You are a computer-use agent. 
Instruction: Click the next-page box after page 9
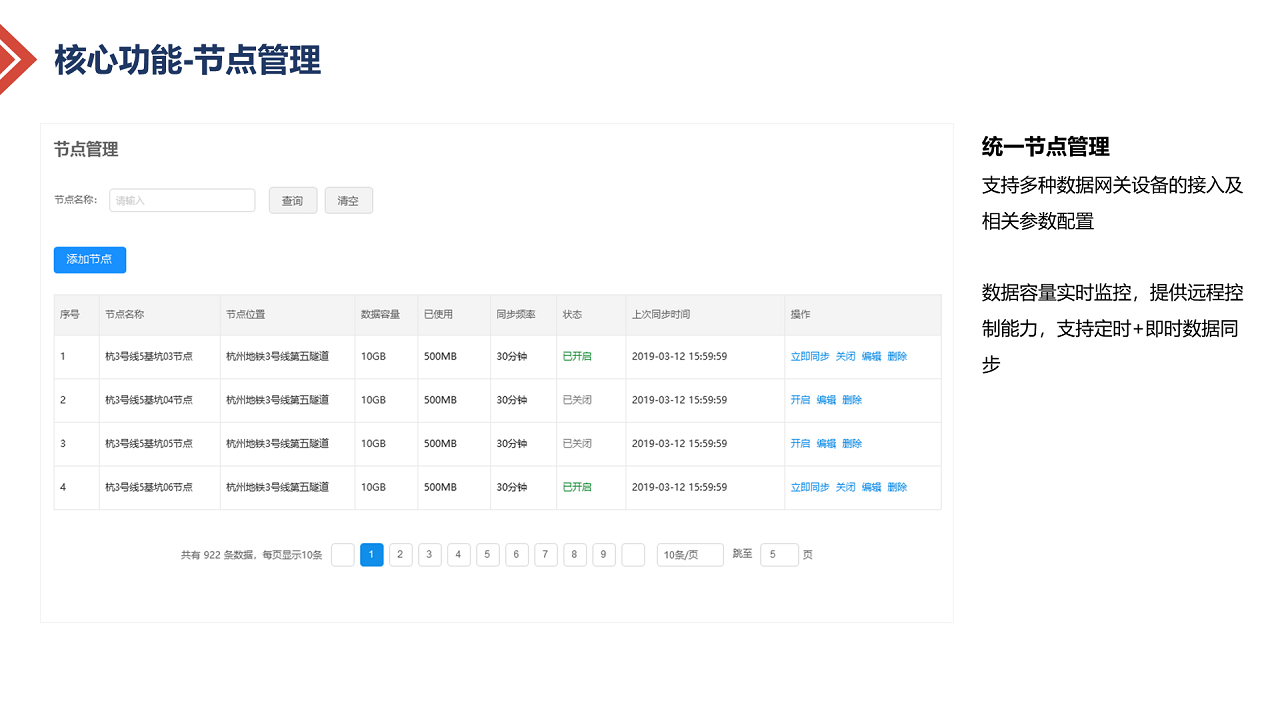pos(633,555)
